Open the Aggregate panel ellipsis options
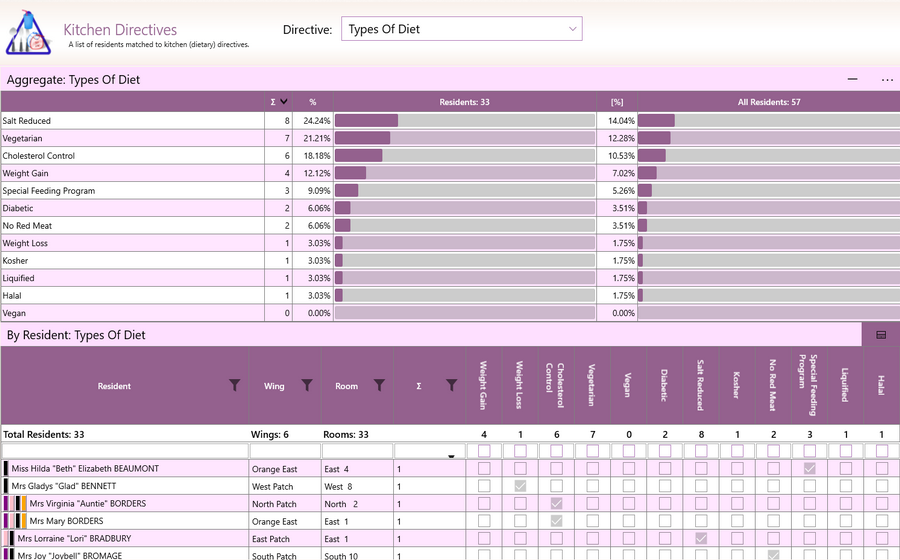 coord(887,80)
